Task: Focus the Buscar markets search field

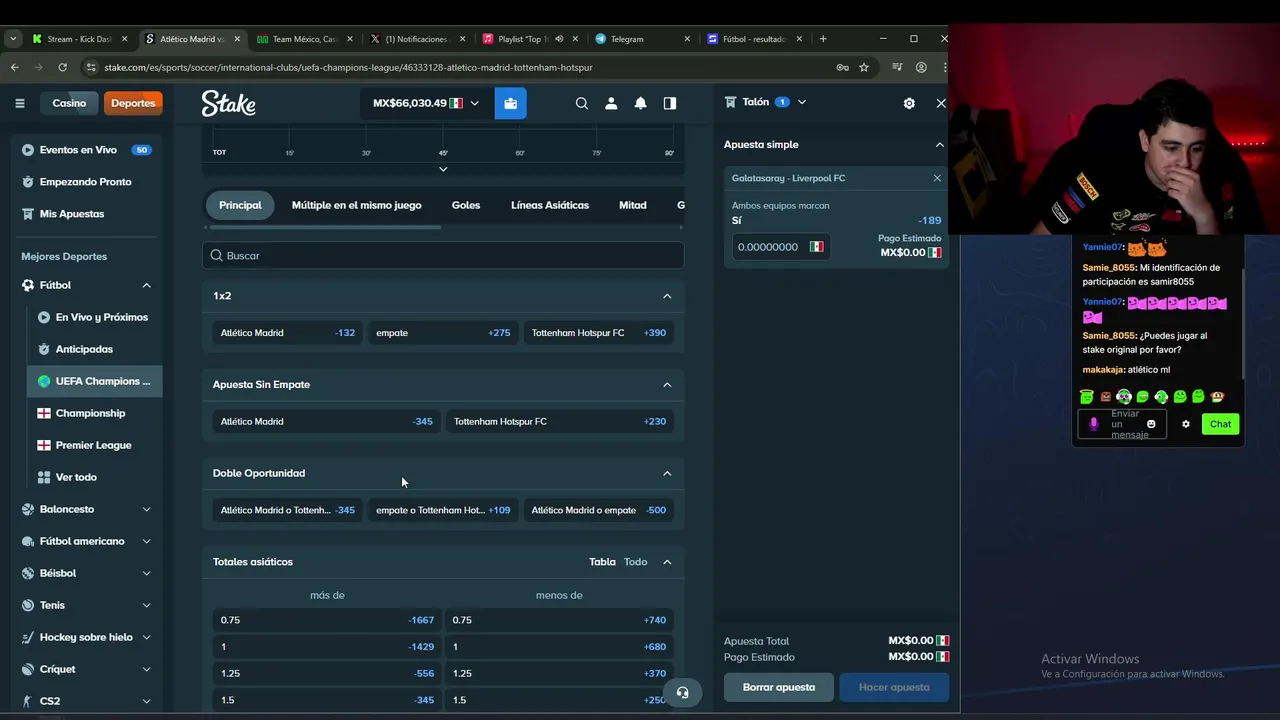Action: (443, 256)
